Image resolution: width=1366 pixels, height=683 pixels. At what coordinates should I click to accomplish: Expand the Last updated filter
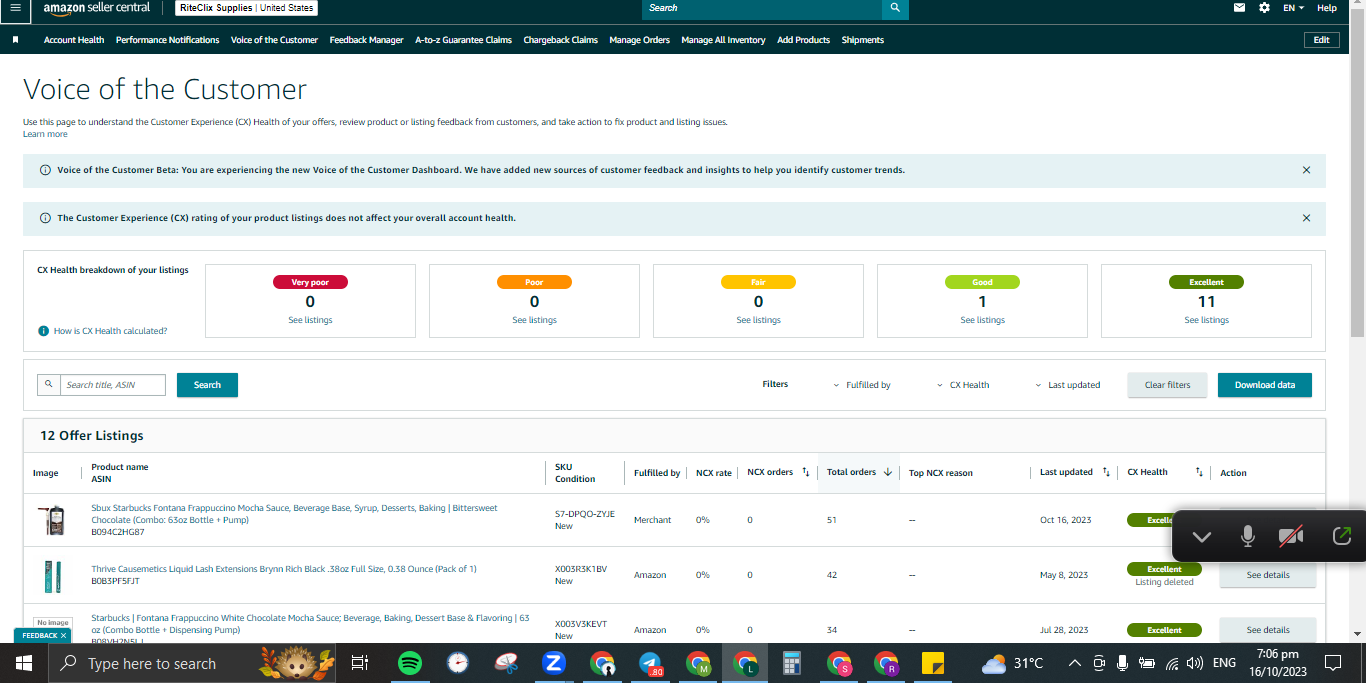[1066, 385]
